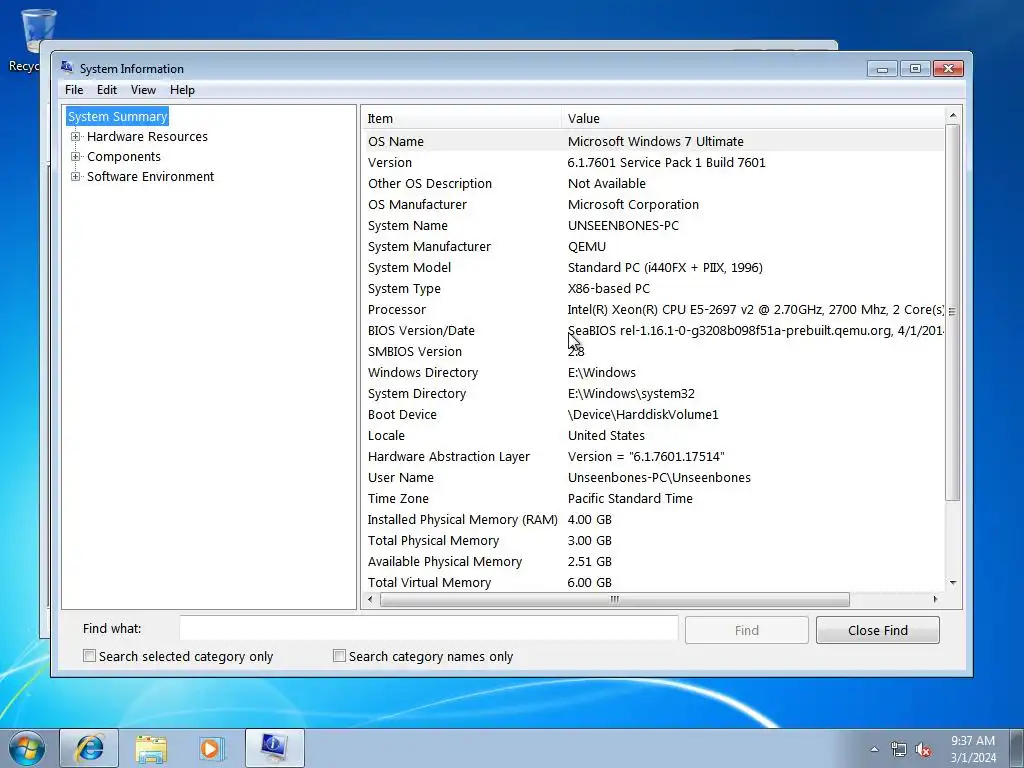Select OS Manufacturer row
The width and height of the screenshot is (1024, 768).
pyautogui.click(x=653, y=204)
